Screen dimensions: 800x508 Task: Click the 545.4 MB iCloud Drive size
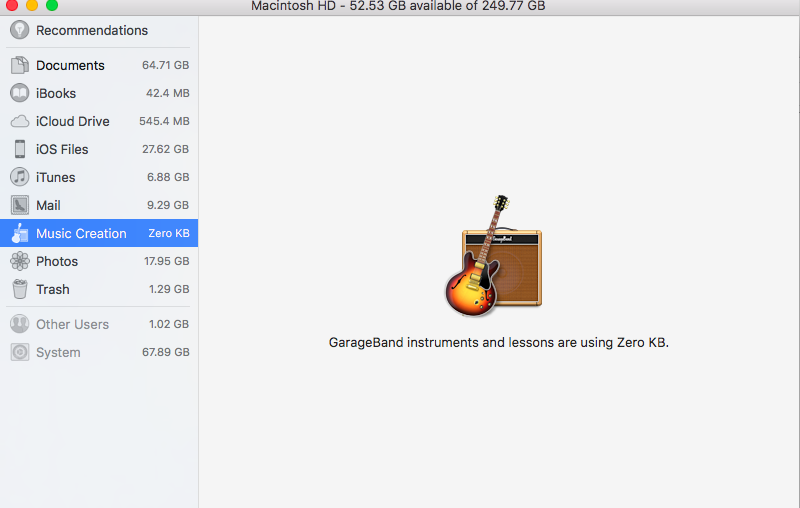(164, 121)
